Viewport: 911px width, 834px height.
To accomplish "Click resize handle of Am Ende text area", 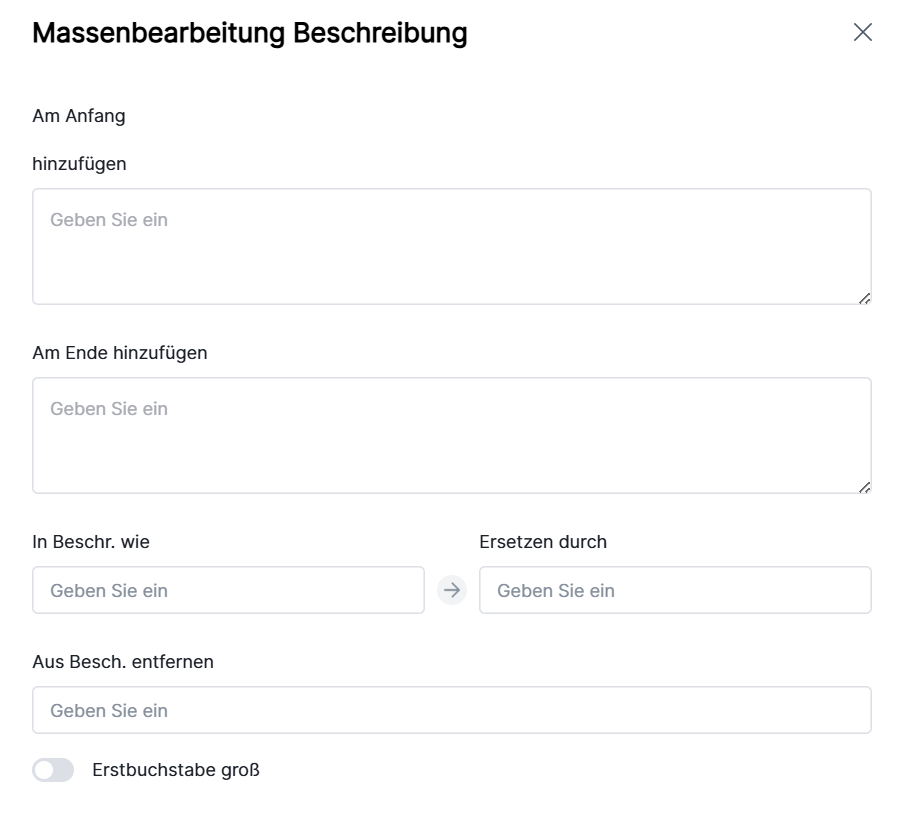I will [864, 487].
